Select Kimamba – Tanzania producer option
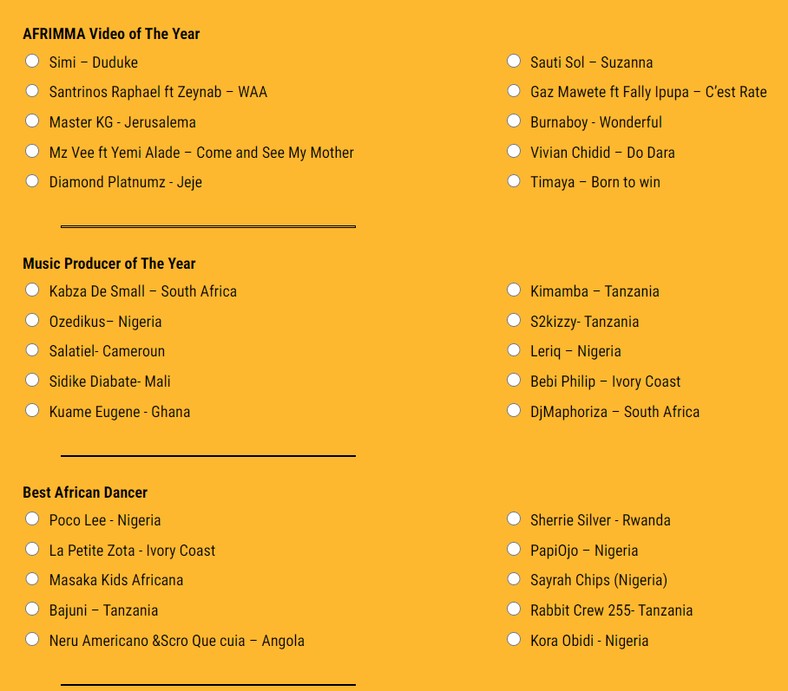 pyautogui.click(x=514, y=290)
